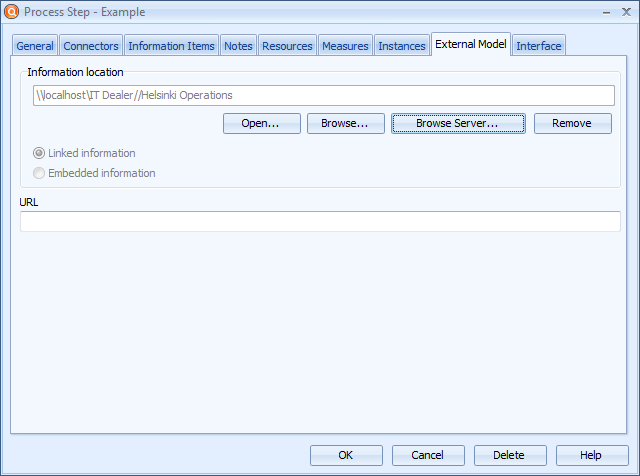The width and height of the screenshot is (640, 476).
Task: Open the Measures tab
Action: coord(345,46)
